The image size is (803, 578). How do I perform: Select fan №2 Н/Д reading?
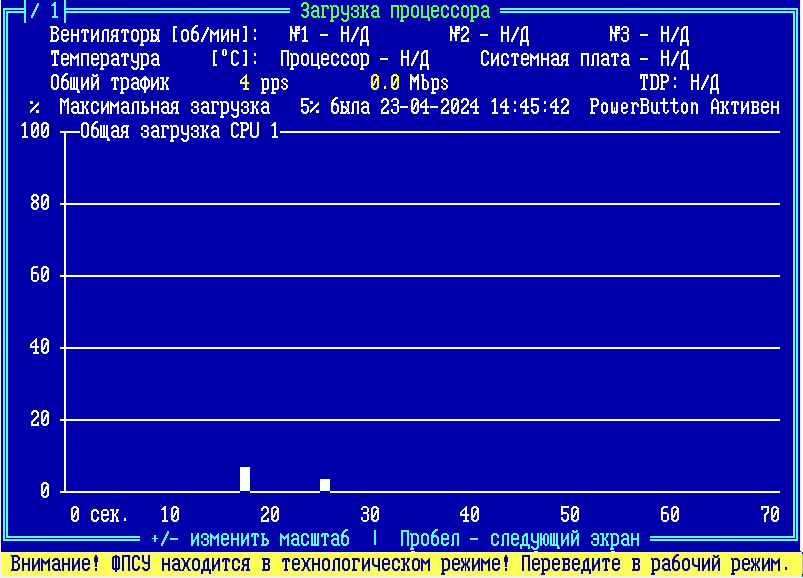click(489, 35)
